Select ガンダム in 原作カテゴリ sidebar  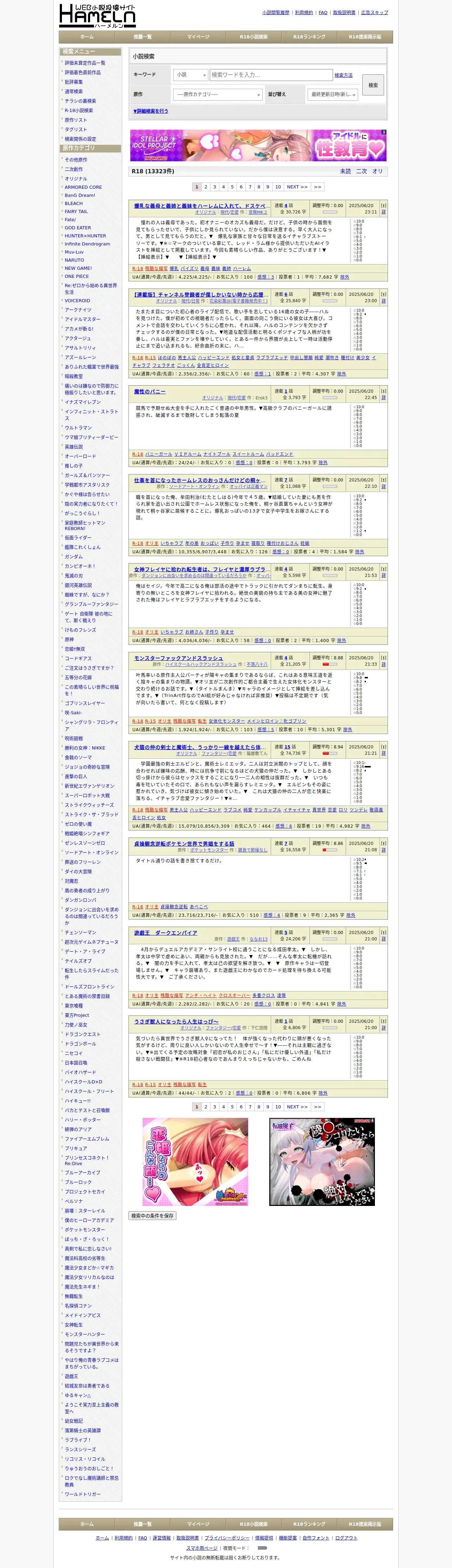[74, 556]
